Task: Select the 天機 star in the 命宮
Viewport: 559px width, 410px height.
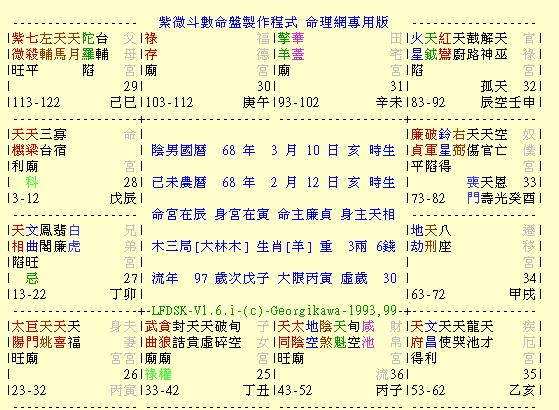Action: [18, 142]
